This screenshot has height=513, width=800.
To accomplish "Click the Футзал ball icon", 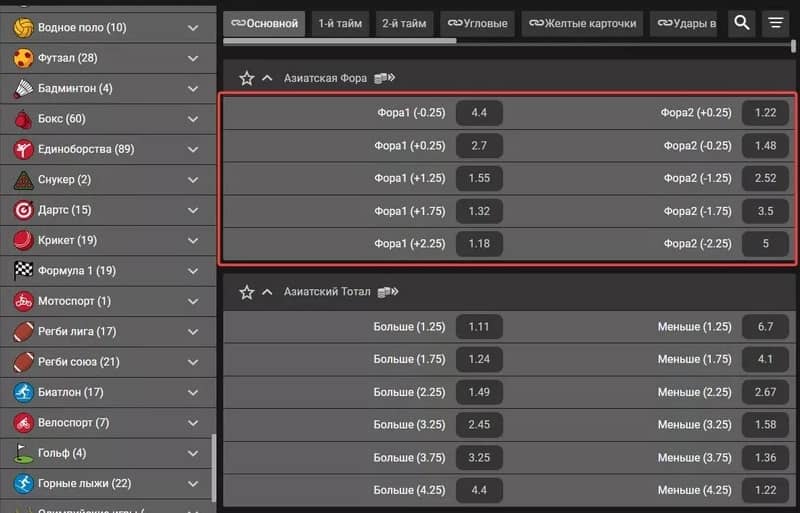I will 23,58.
